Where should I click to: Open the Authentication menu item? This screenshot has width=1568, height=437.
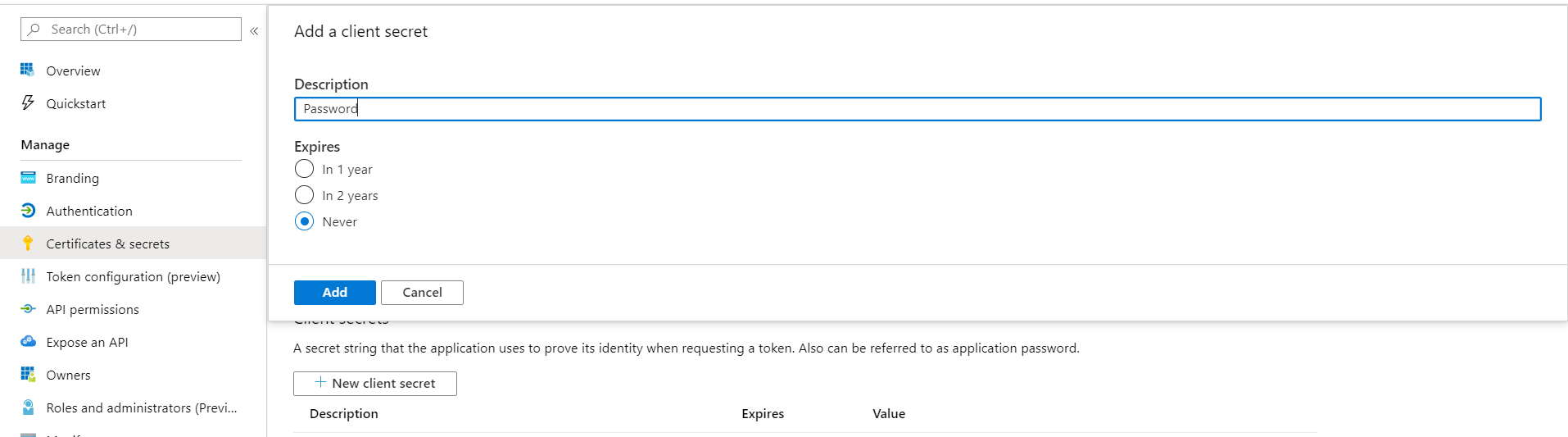click(89, 211)
